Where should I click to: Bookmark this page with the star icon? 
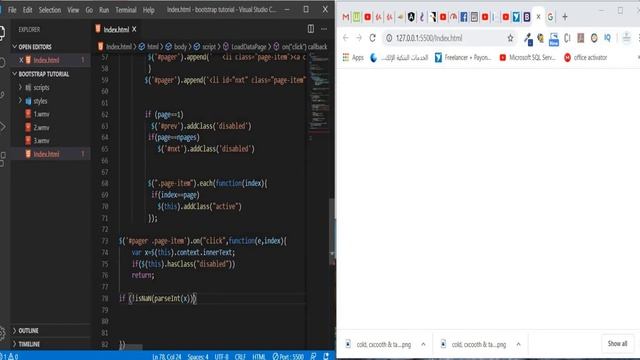[x=510, y=38]
